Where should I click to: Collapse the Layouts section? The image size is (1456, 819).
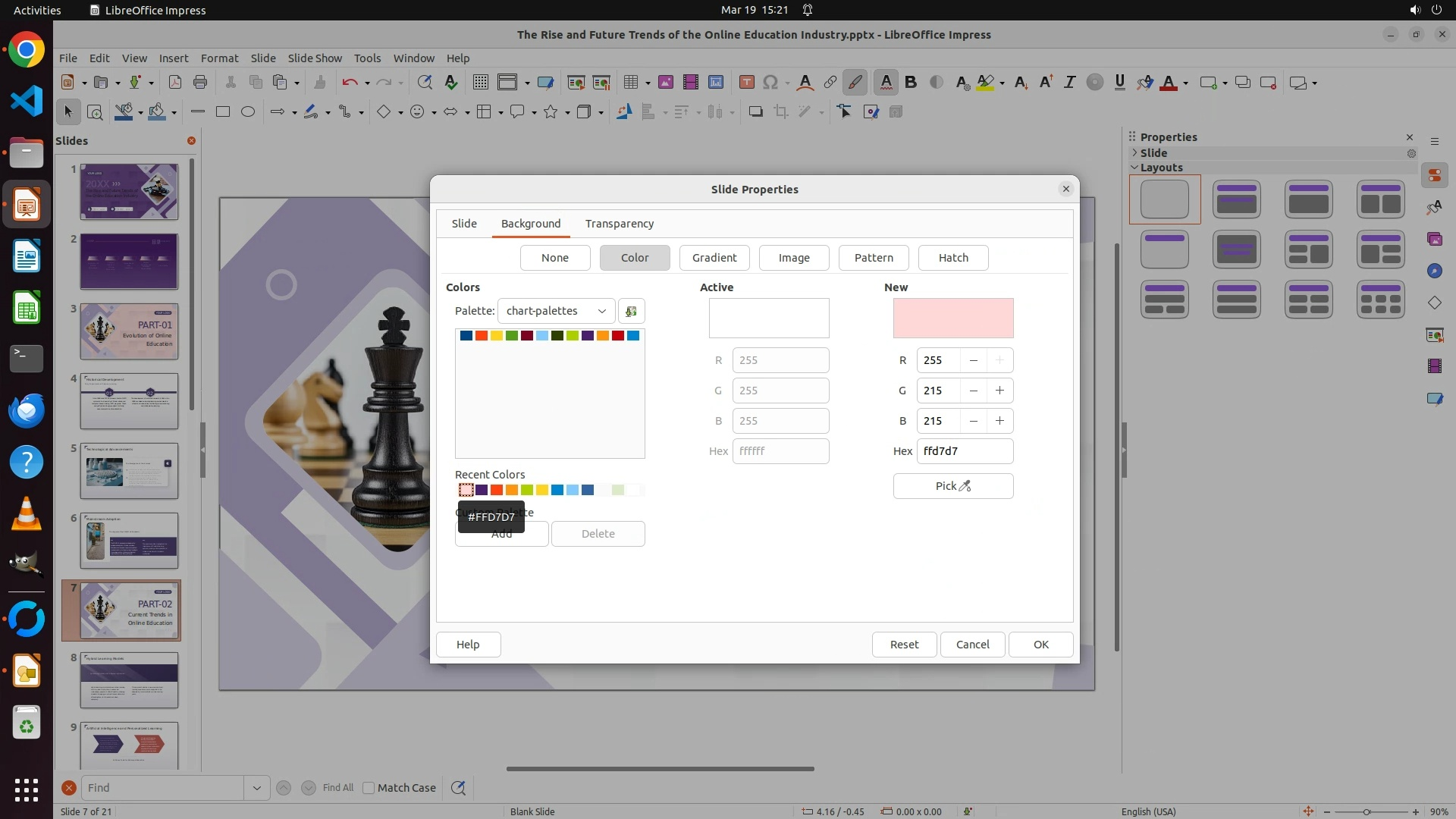pyautogui.click(x=1134, y=168)
